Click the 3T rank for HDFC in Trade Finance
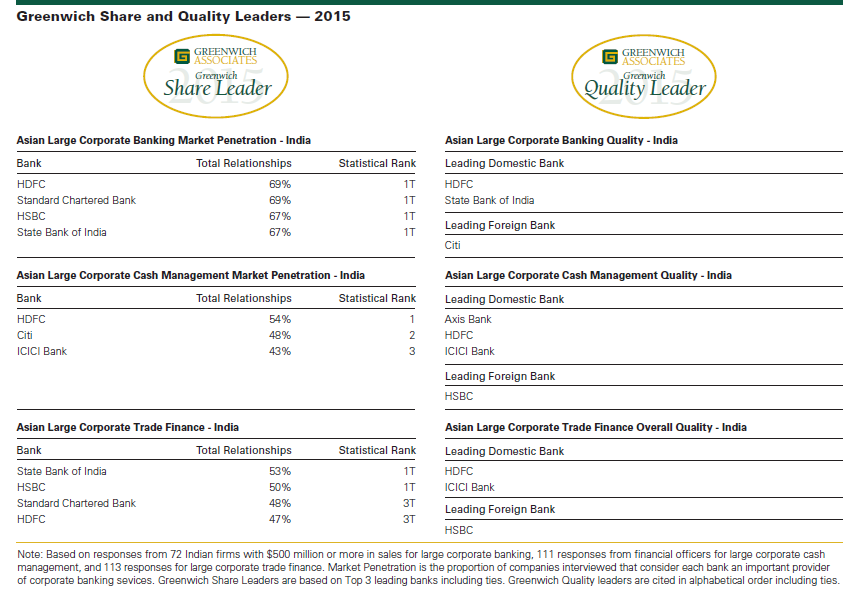 409,519
